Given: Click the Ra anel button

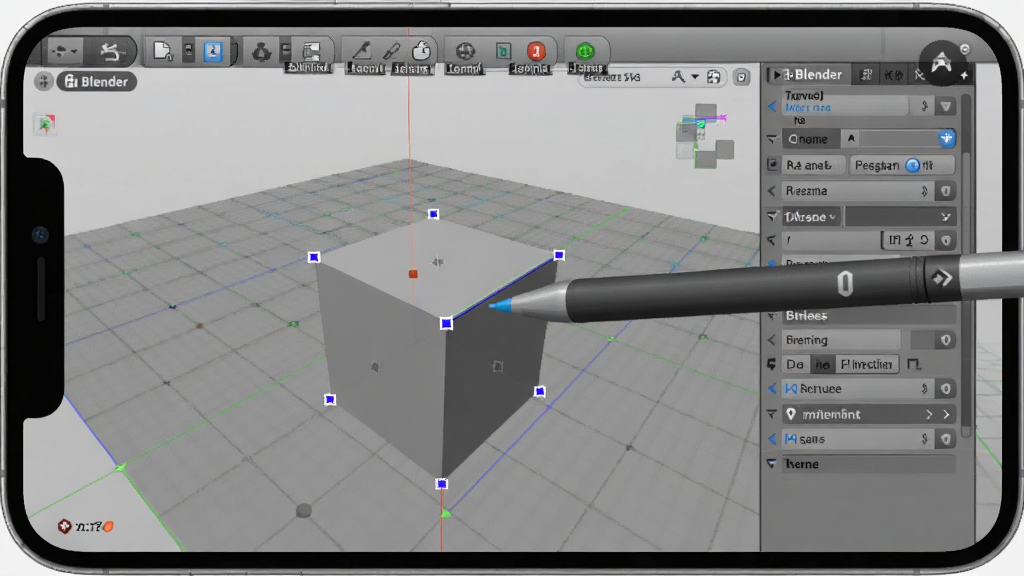Looking at the screenshot, I should point(814,165).
